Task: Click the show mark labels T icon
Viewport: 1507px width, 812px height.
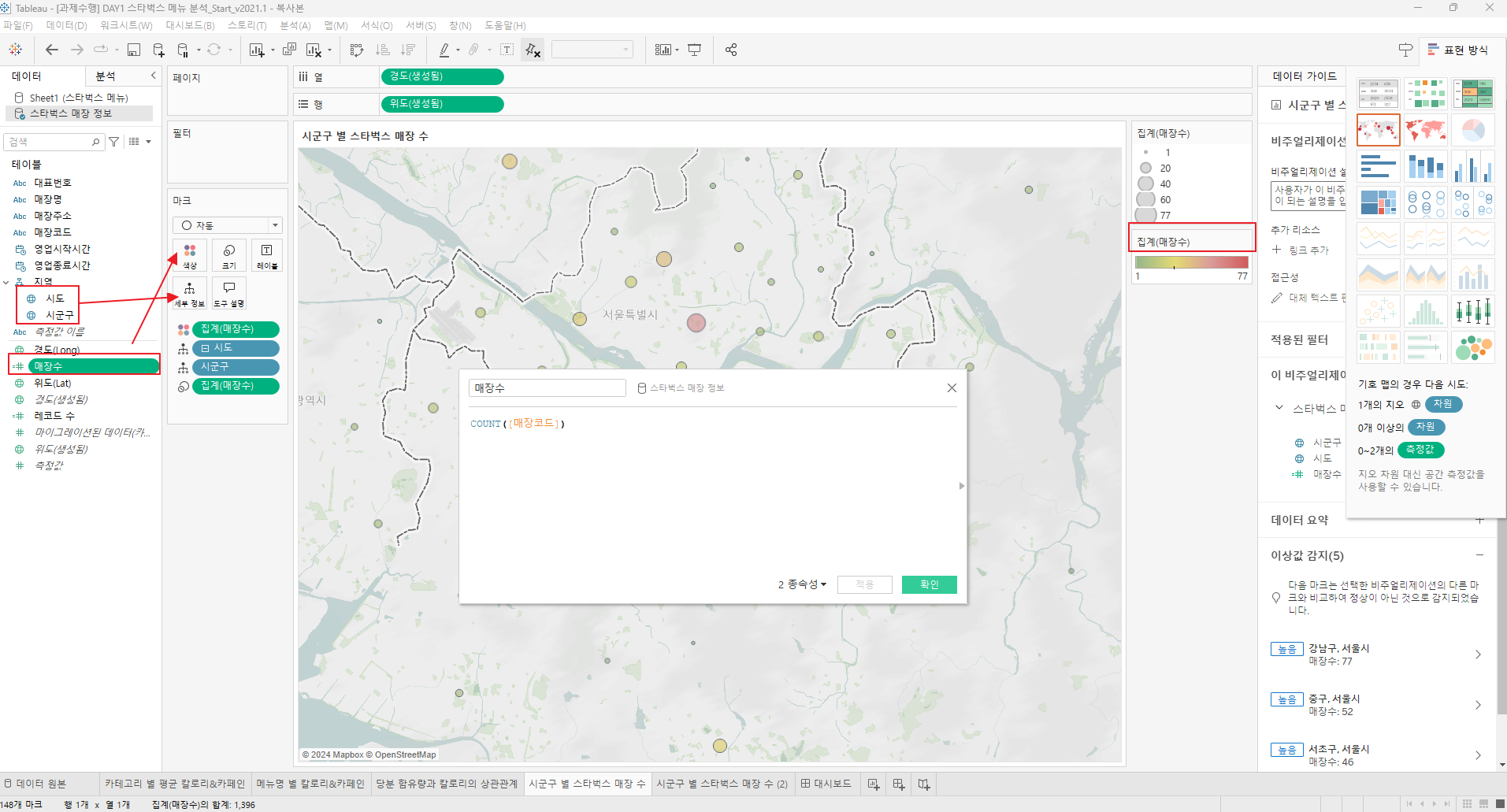Action: pos(507,50)
